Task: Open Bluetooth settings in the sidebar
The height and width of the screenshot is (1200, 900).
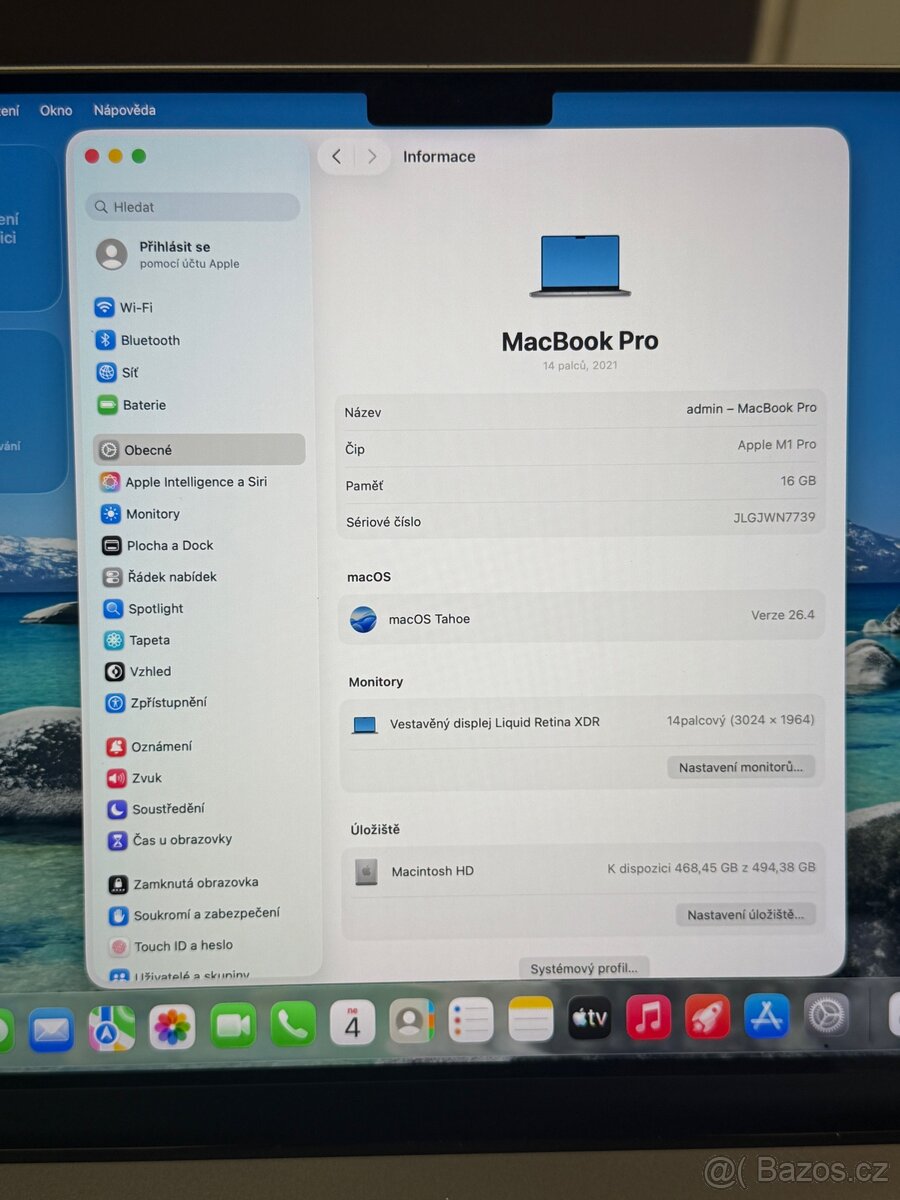Action: (x=138, y=340)
